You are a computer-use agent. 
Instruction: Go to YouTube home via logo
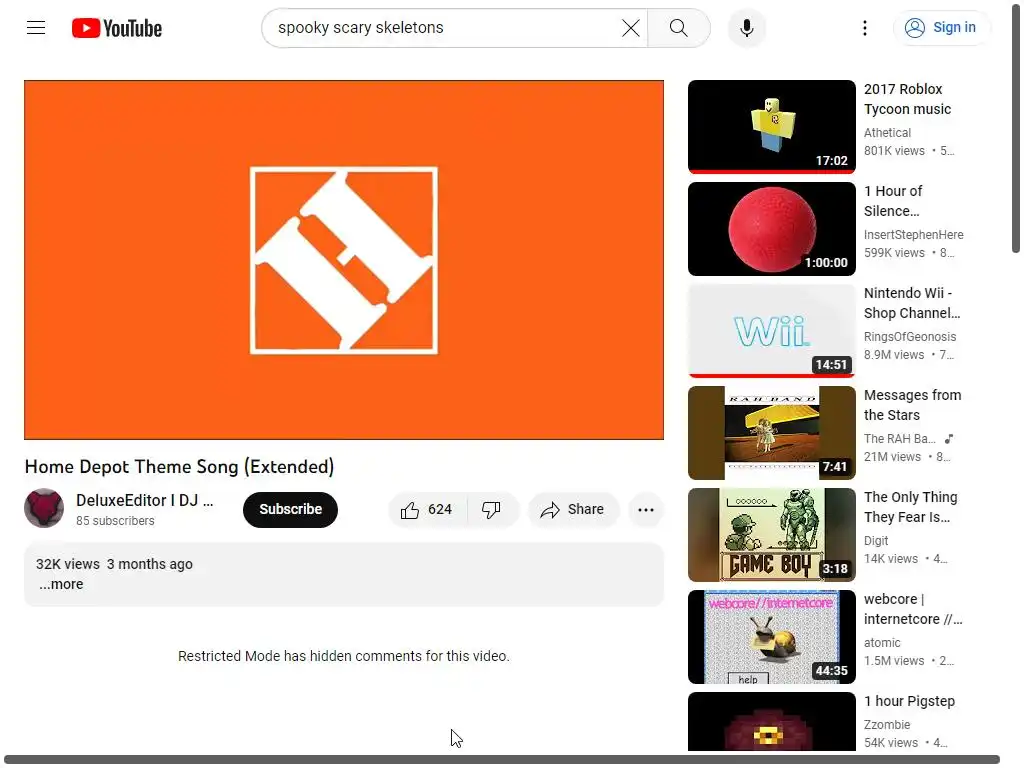[x=117, y=28]
